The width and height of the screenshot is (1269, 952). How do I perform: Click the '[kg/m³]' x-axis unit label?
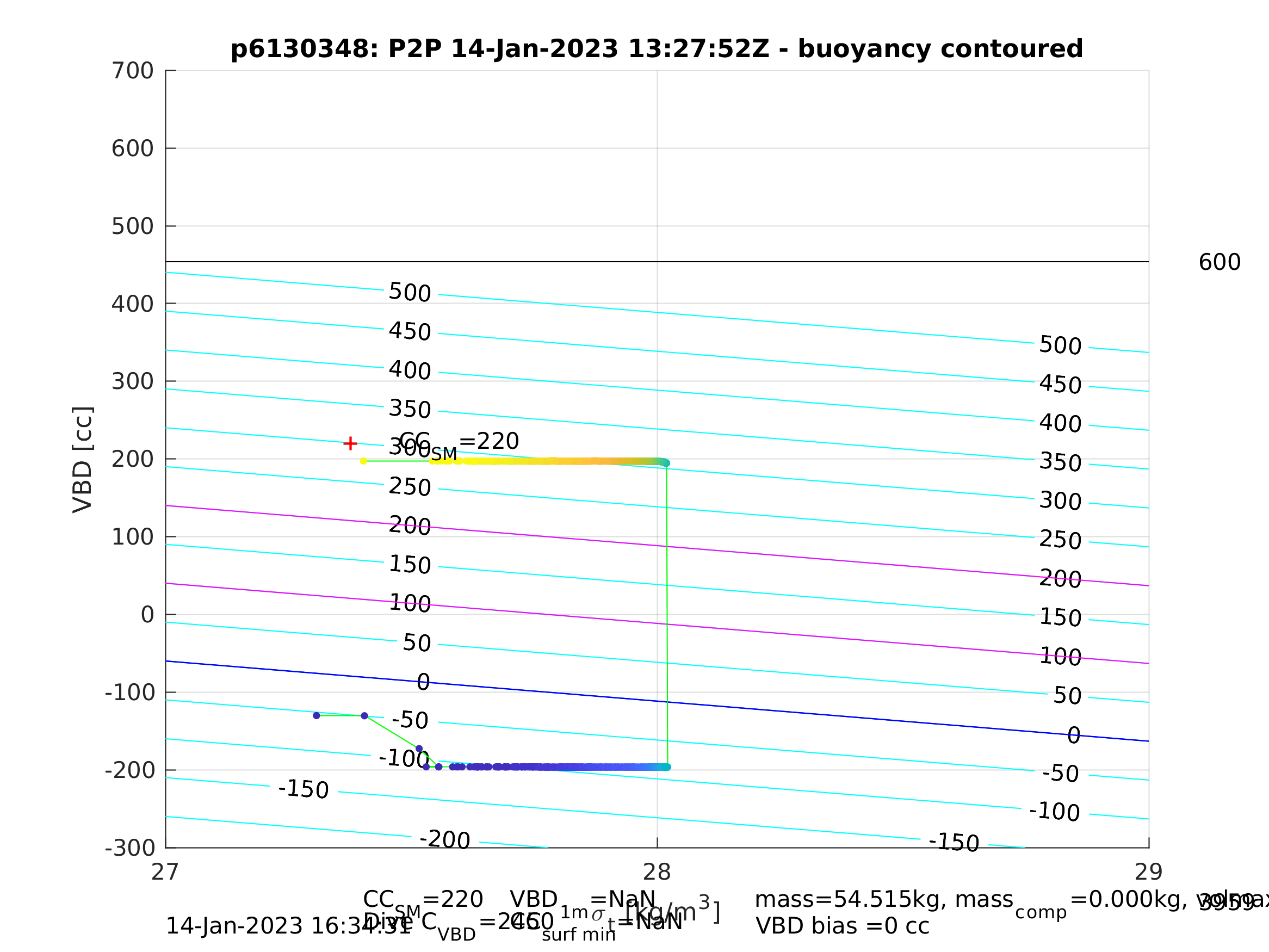coord(672,911)
